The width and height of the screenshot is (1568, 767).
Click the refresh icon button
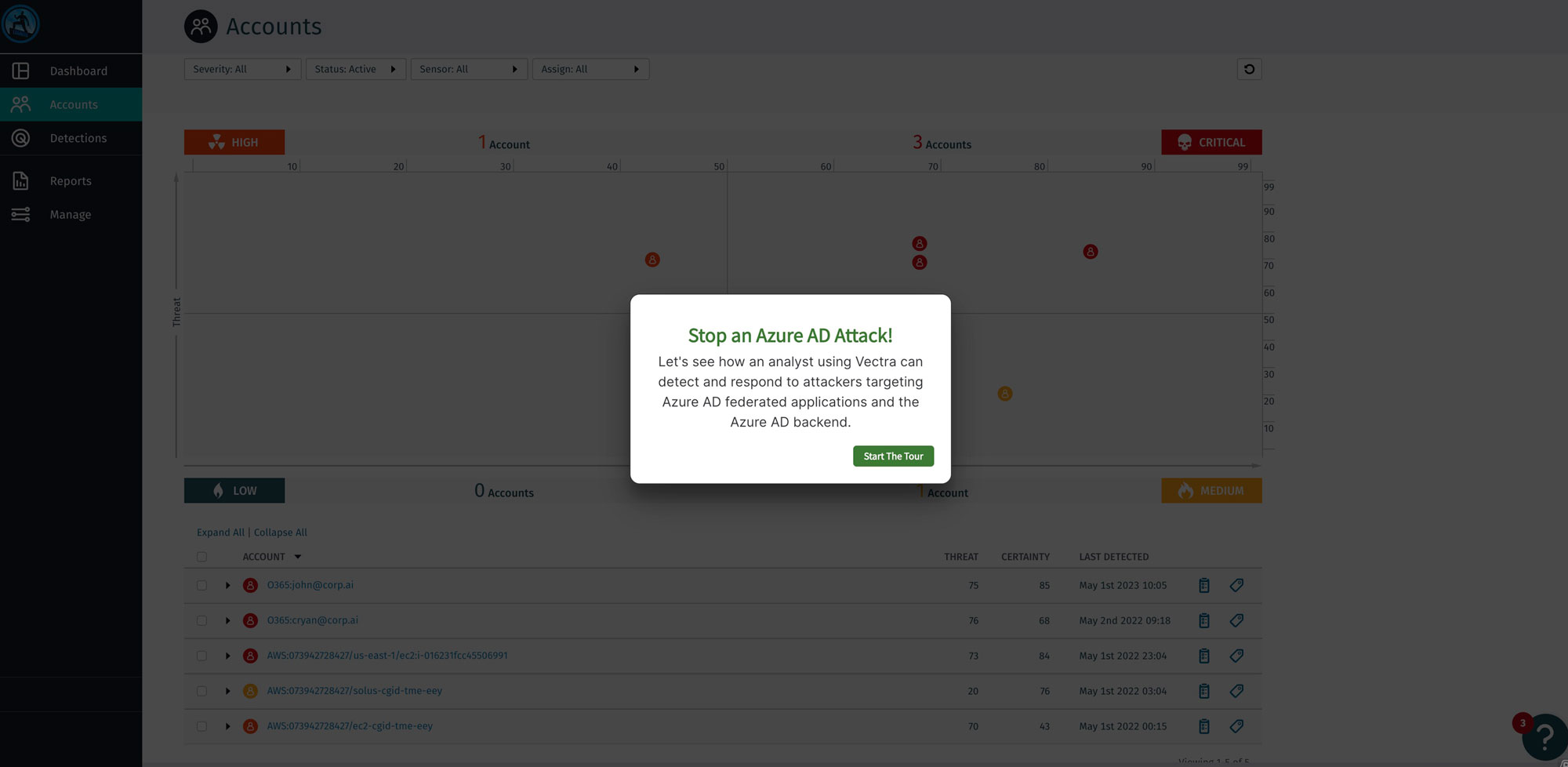click(1249, 69)
